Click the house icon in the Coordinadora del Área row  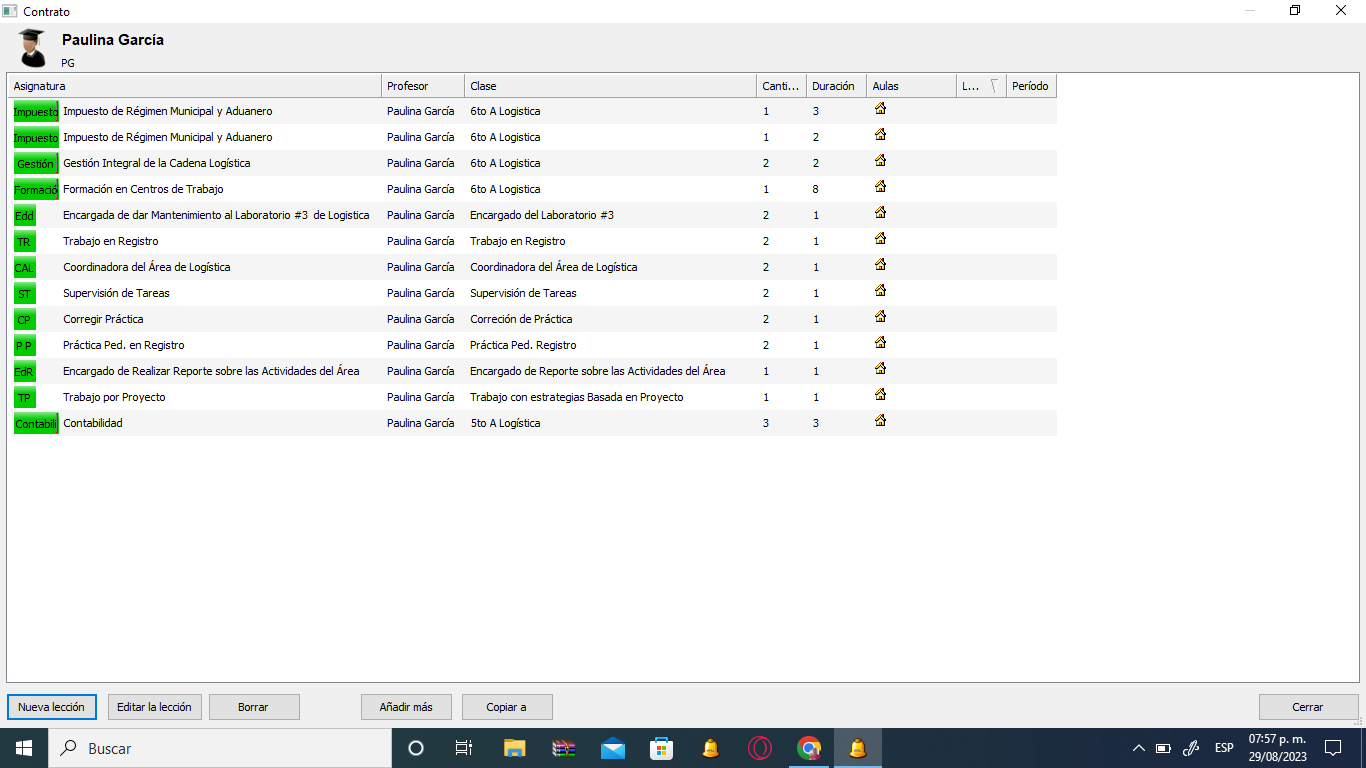[881, 264]
